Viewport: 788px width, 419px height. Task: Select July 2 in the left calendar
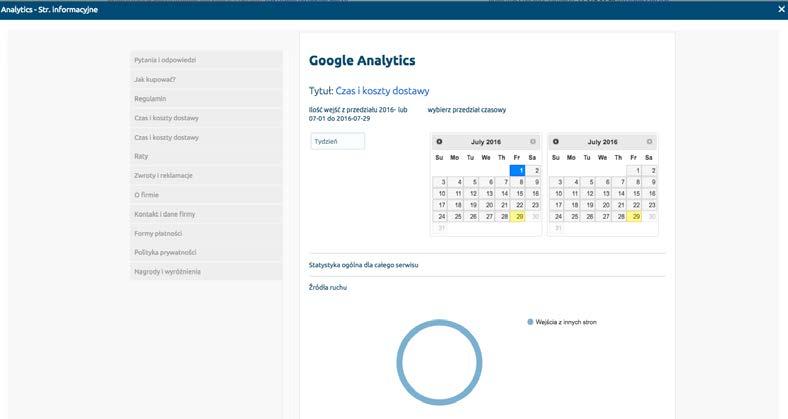[533, 170]
